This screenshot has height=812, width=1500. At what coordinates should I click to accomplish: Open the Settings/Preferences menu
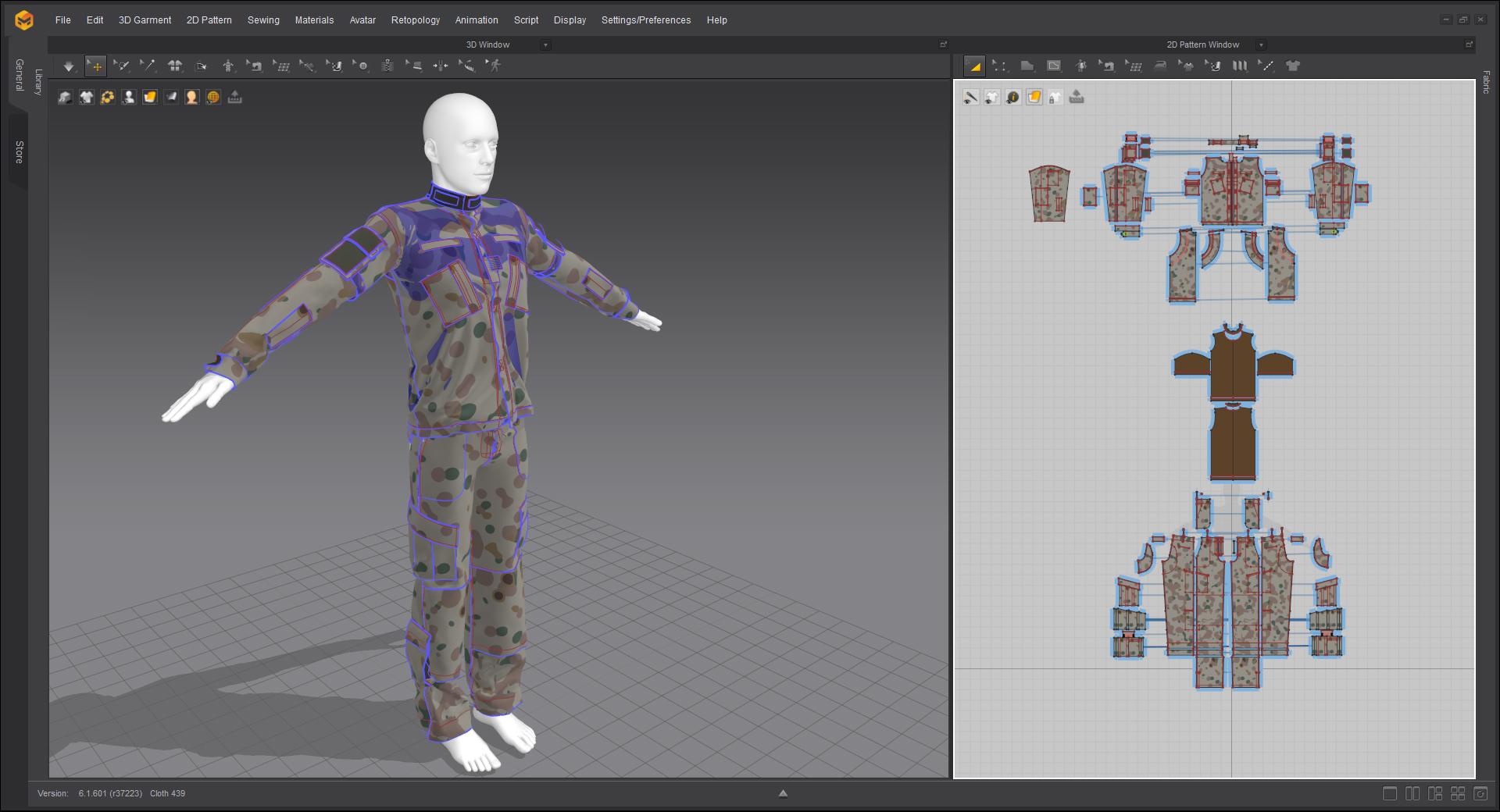[646, 20]
